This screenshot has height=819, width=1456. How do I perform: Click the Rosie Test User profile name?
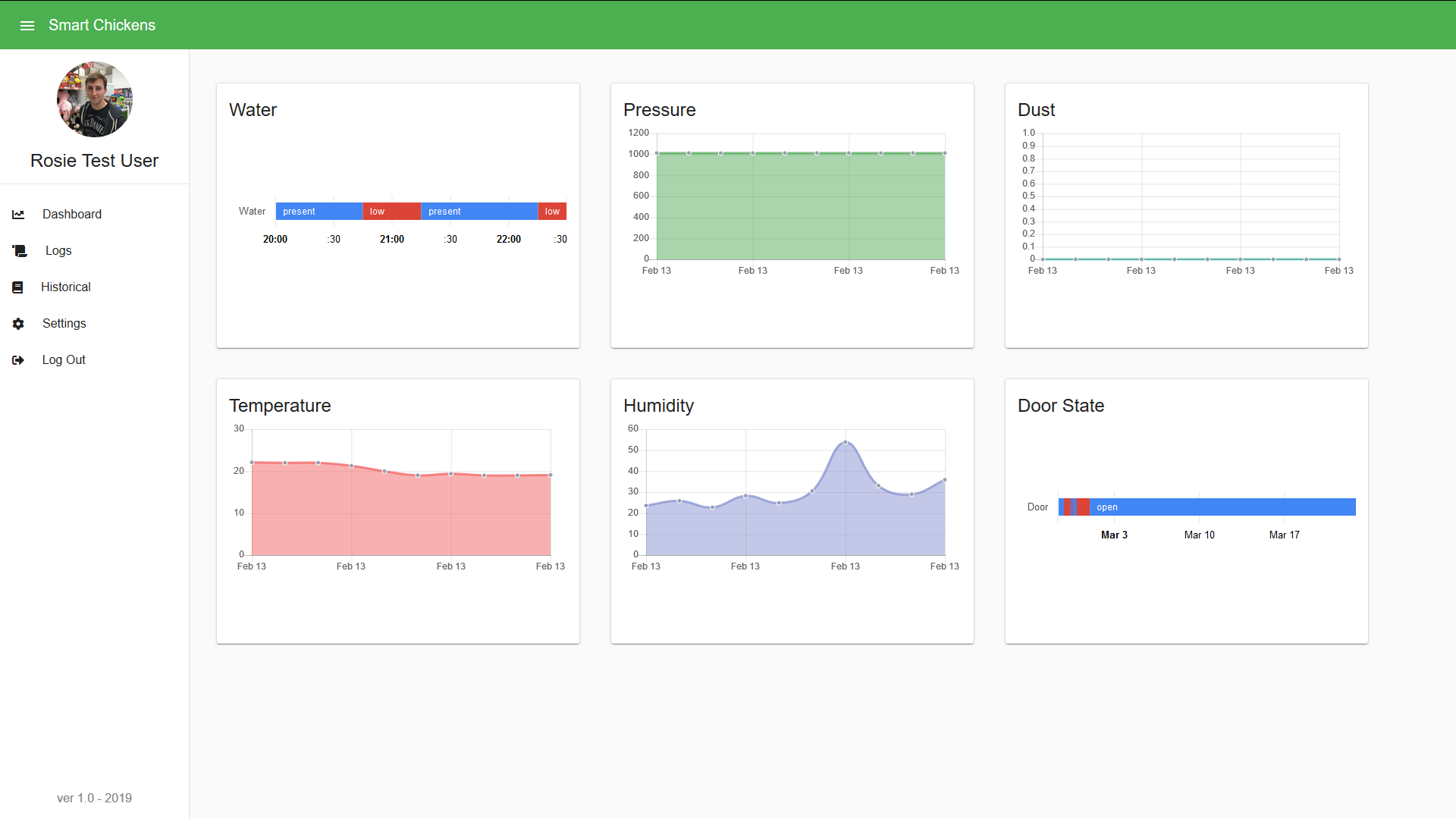pyautogui.click(x=95, y=161)
